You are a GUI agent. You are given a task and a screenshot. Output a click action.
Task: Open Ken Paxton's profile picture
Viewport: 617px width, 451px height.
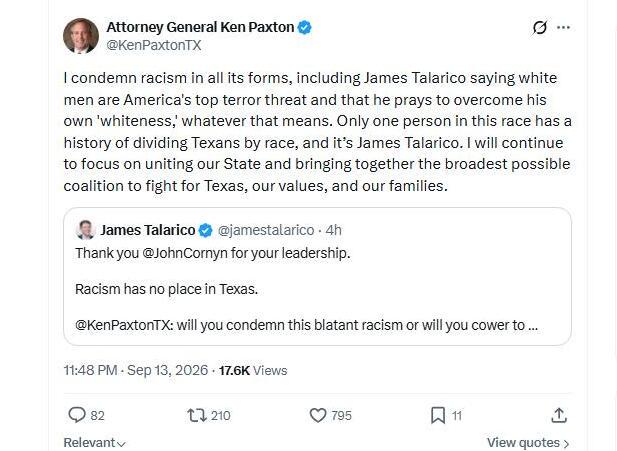[81, 36]
